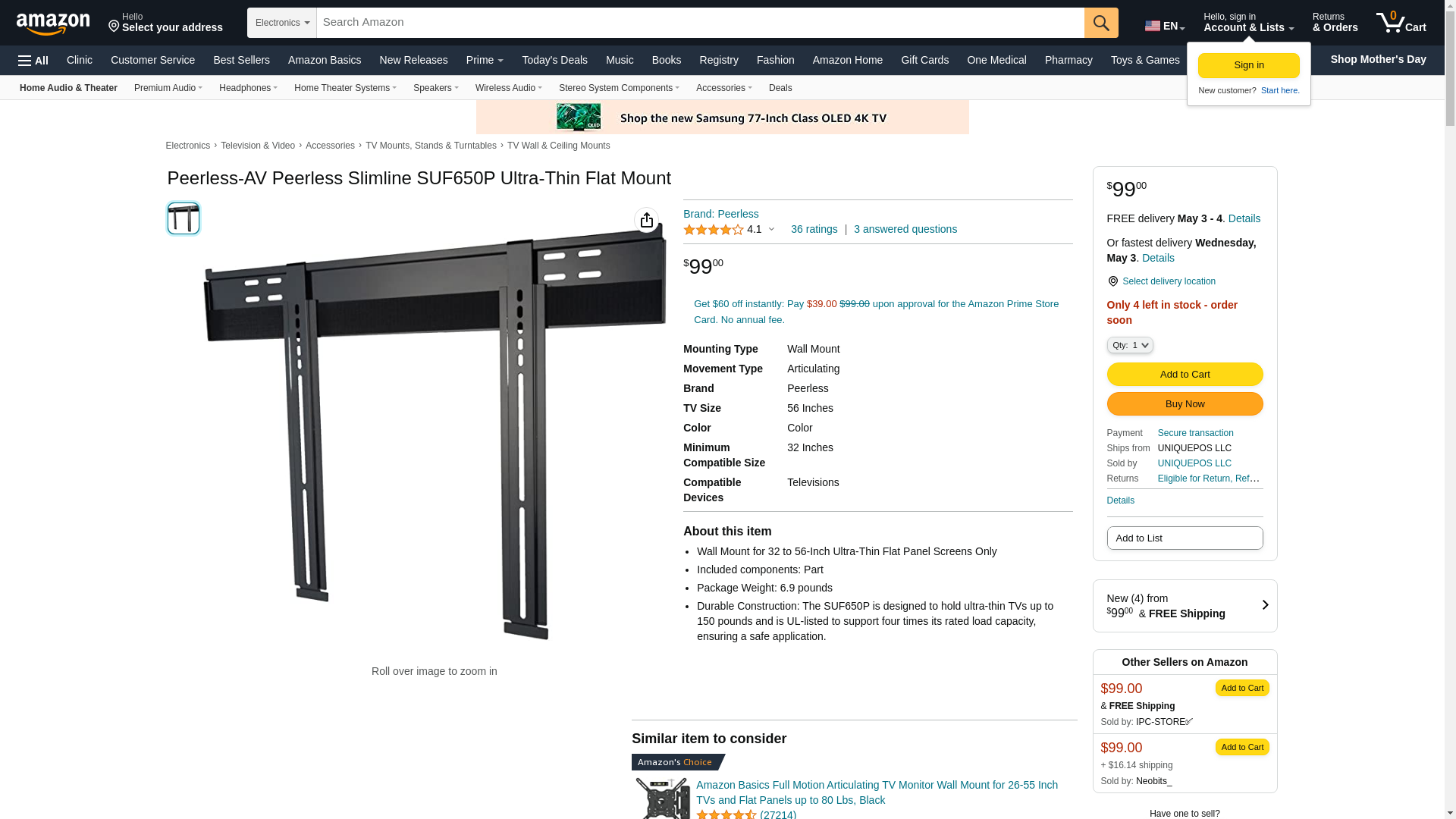Image resolution: width=1456 pixels, height=819 pixels.
Task: Click the search magnifier button
Action: pos(1101,23)
